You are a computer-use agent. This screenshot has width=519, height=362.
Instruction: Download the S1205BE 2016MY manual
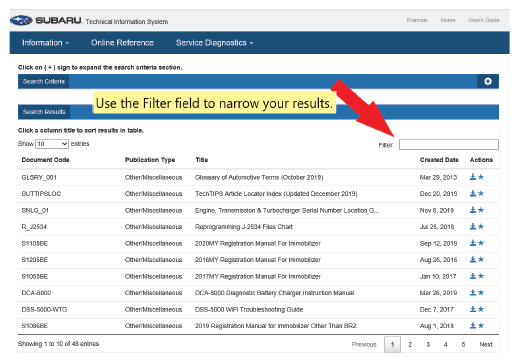tap(473, 259)
